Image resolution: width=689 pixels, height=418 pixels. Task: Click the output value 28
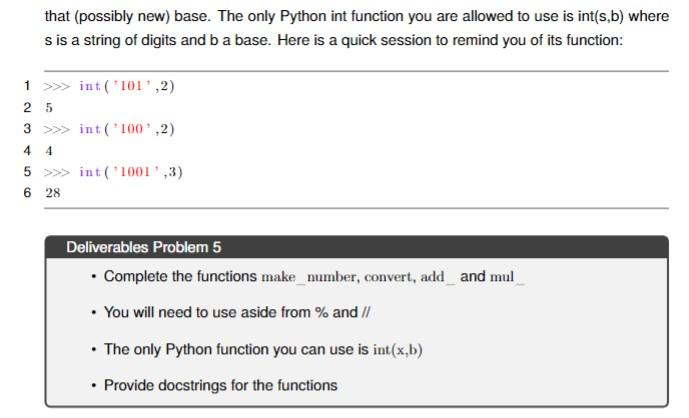click(x=53, y=193)
